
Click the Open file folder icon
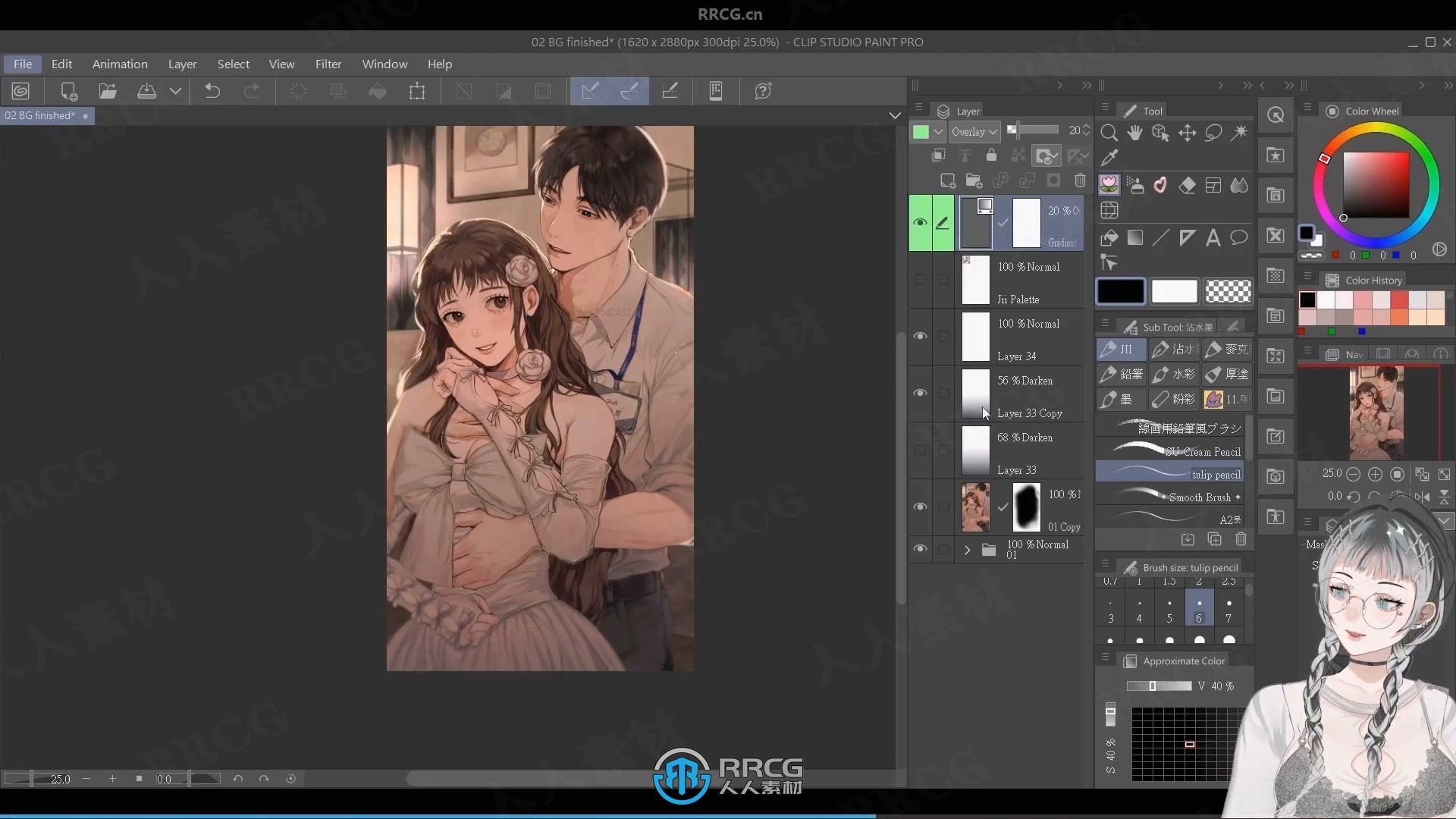coord(108,92)
